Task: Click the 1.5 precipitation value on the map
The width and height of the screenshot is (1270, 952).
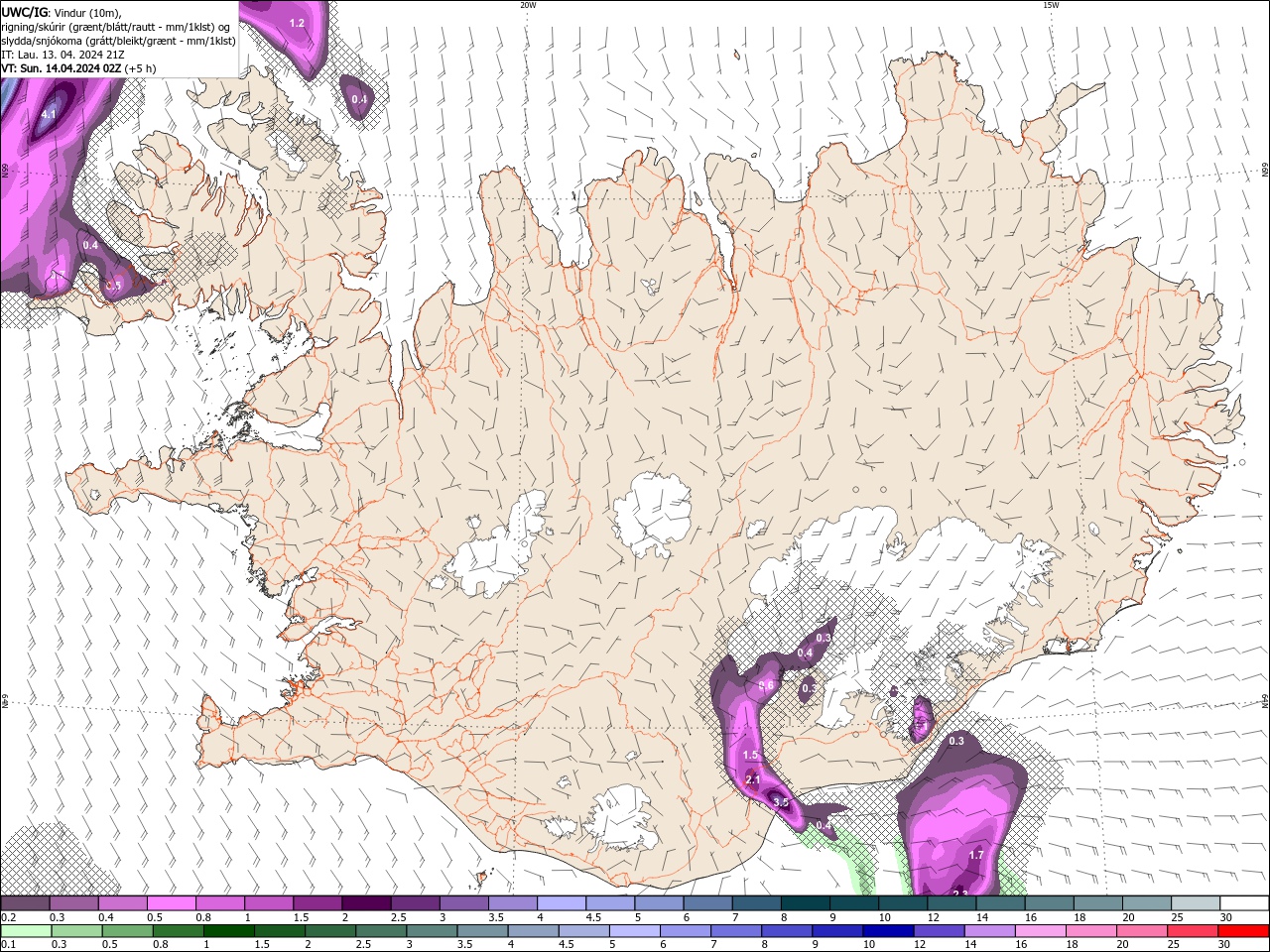Action: [750, 756]
